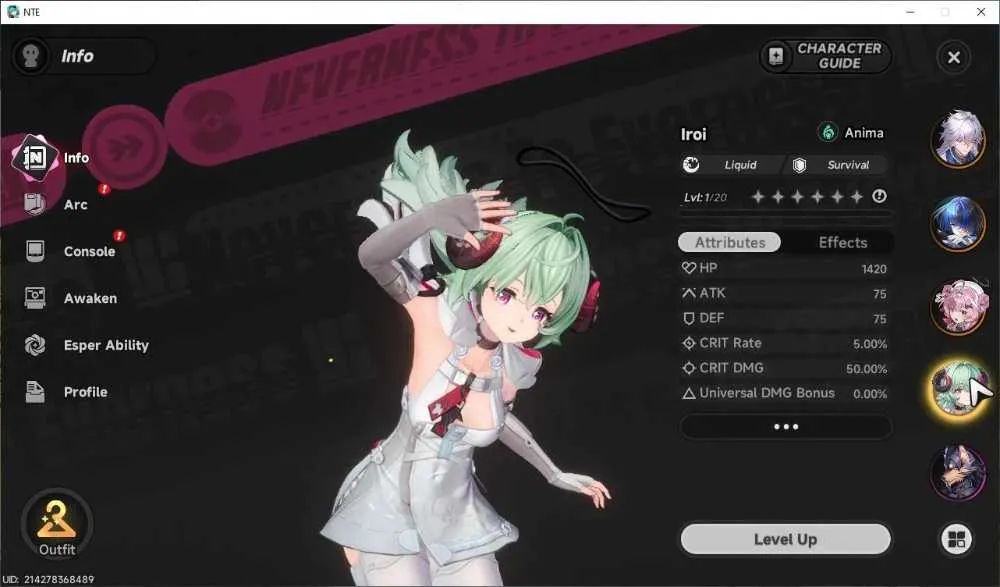Switch to the Attributes tab
Screen dimensions: 1000x587
pyautogui.click(x=730, y=242)
